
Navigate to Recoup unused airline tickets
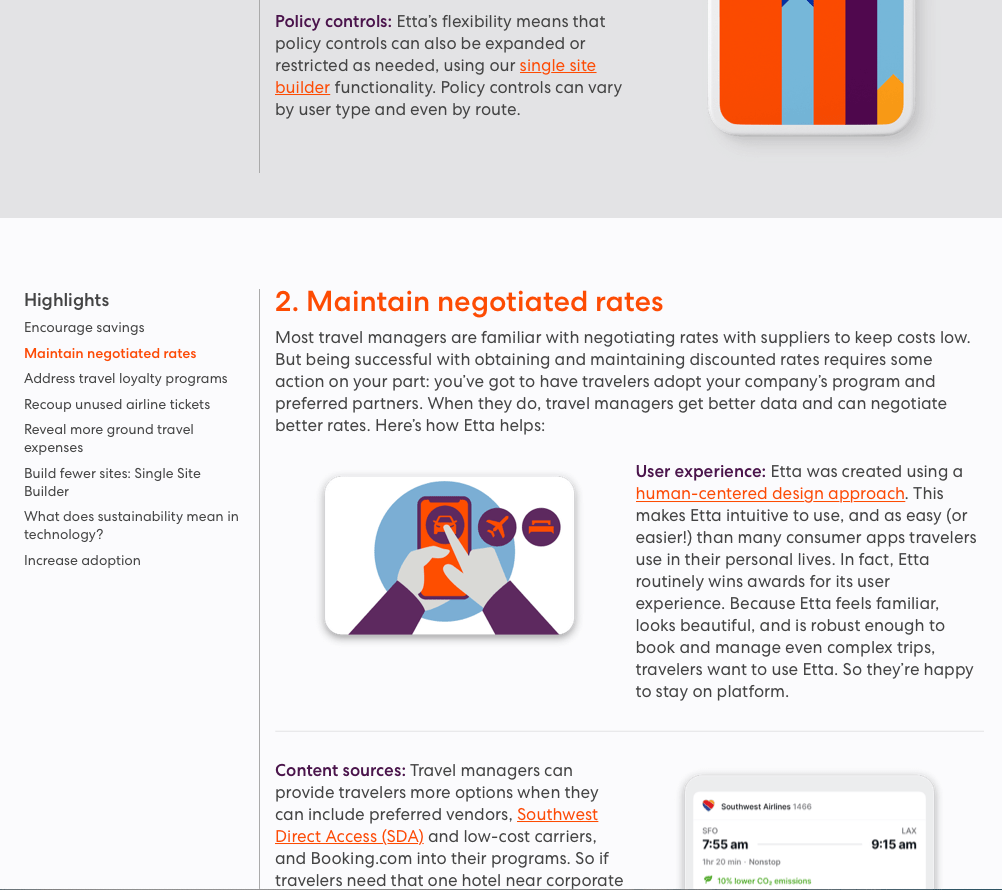[x=117, y=404]
